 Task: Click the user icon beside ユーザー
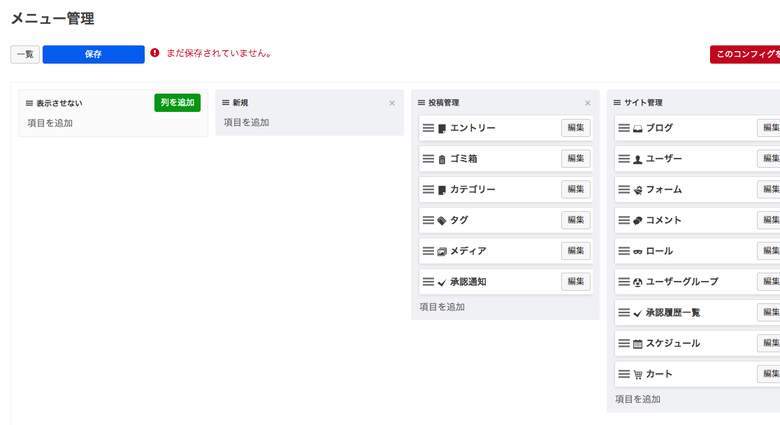tap(638, 159)
